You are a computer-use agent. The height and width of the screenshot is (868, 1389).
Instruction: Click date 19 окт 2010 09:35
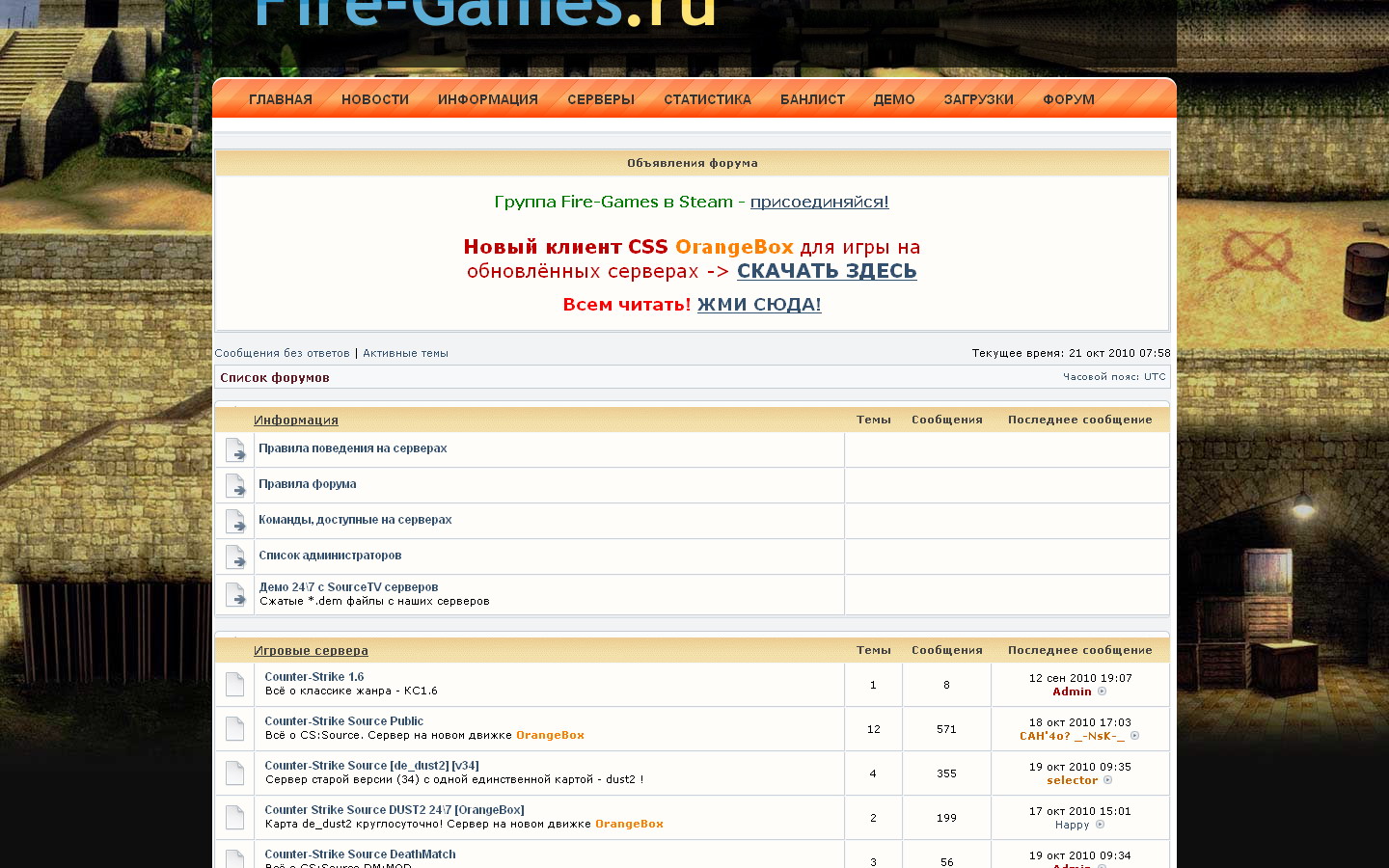coord(1080,767)
